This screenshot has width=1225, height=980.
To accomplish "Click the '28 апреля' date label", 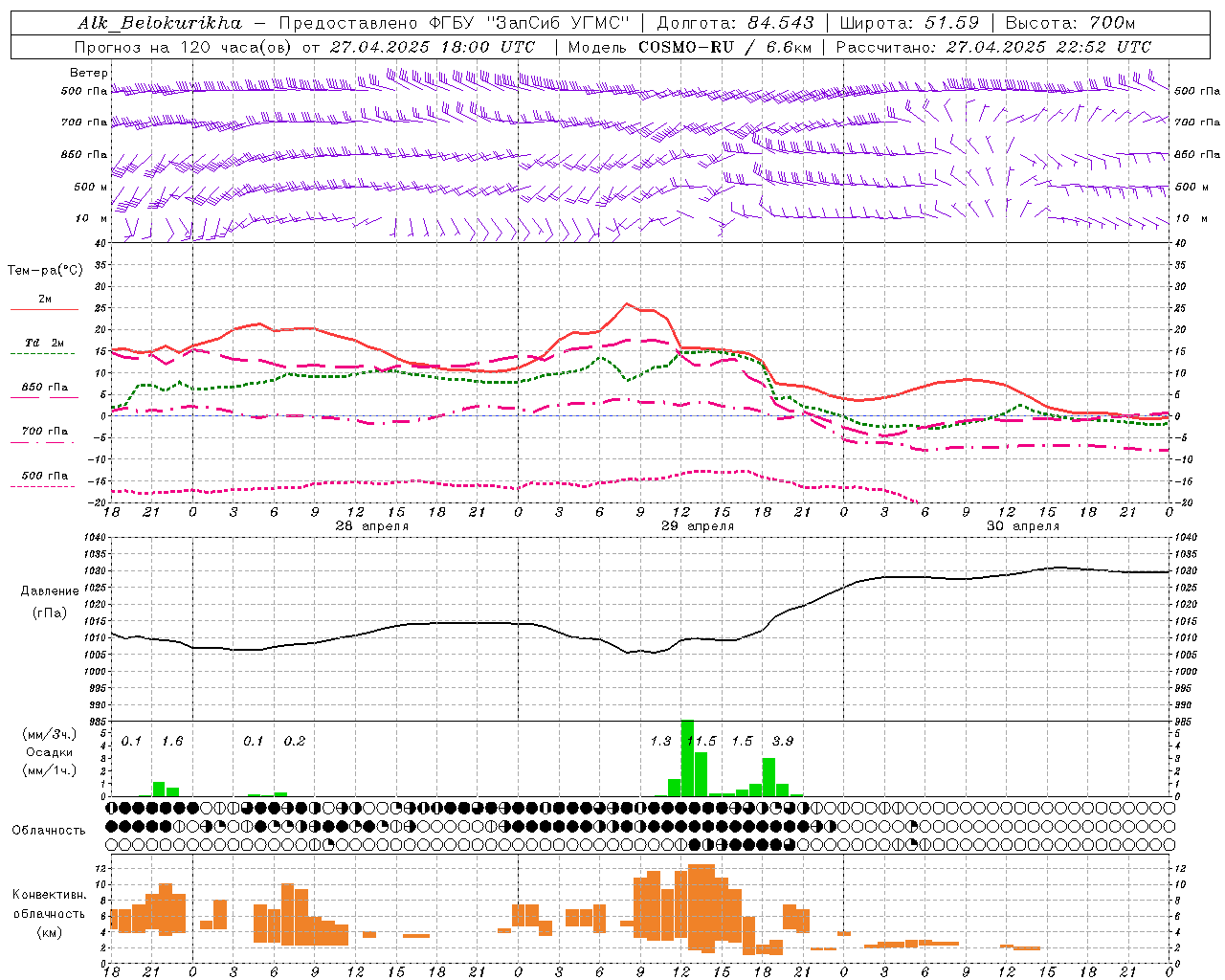I will (x=372, y=526).
